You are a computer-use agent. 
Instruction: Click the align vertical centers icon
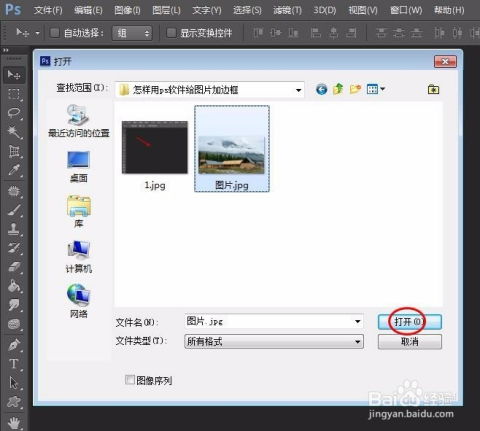click(276, 33)
